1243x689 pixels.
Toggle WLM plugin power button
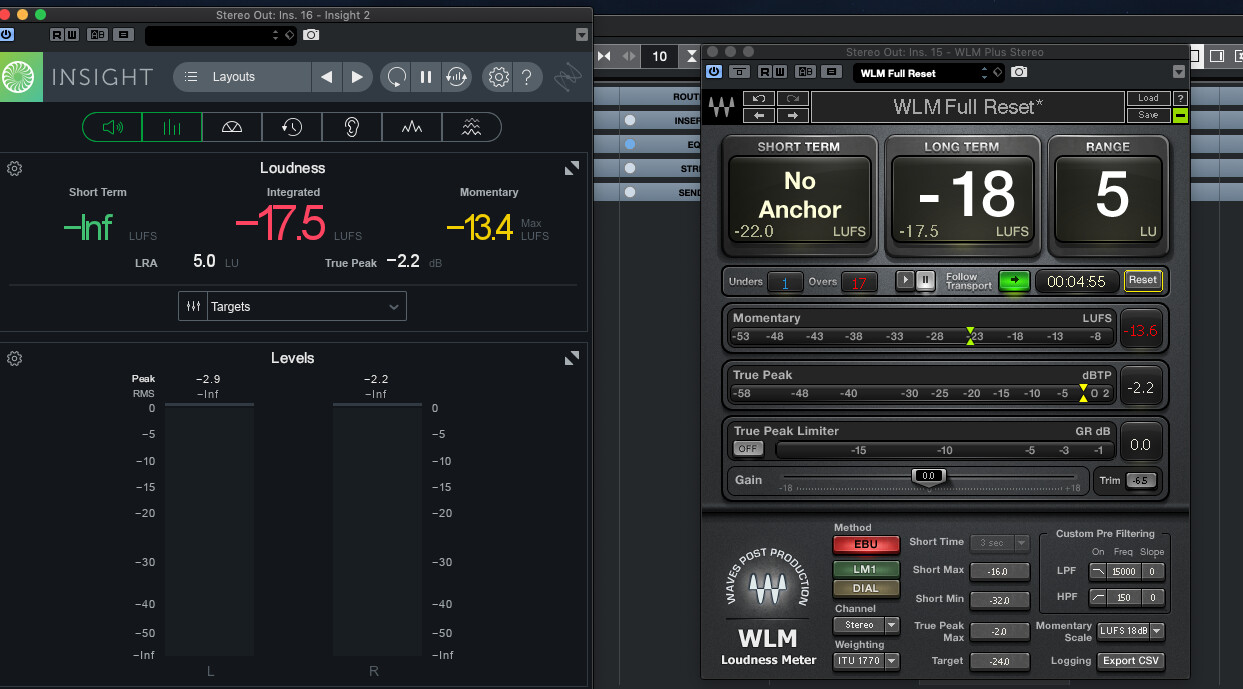click(x=713, y=72)
